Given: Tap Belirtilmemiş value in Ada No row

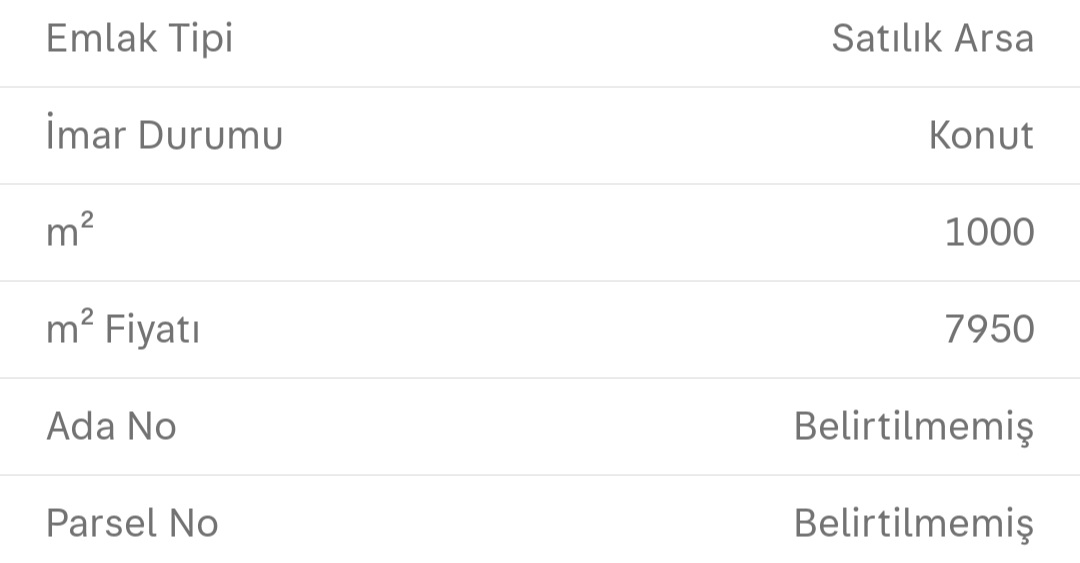Looking at the screenshot, I should 913,427.
